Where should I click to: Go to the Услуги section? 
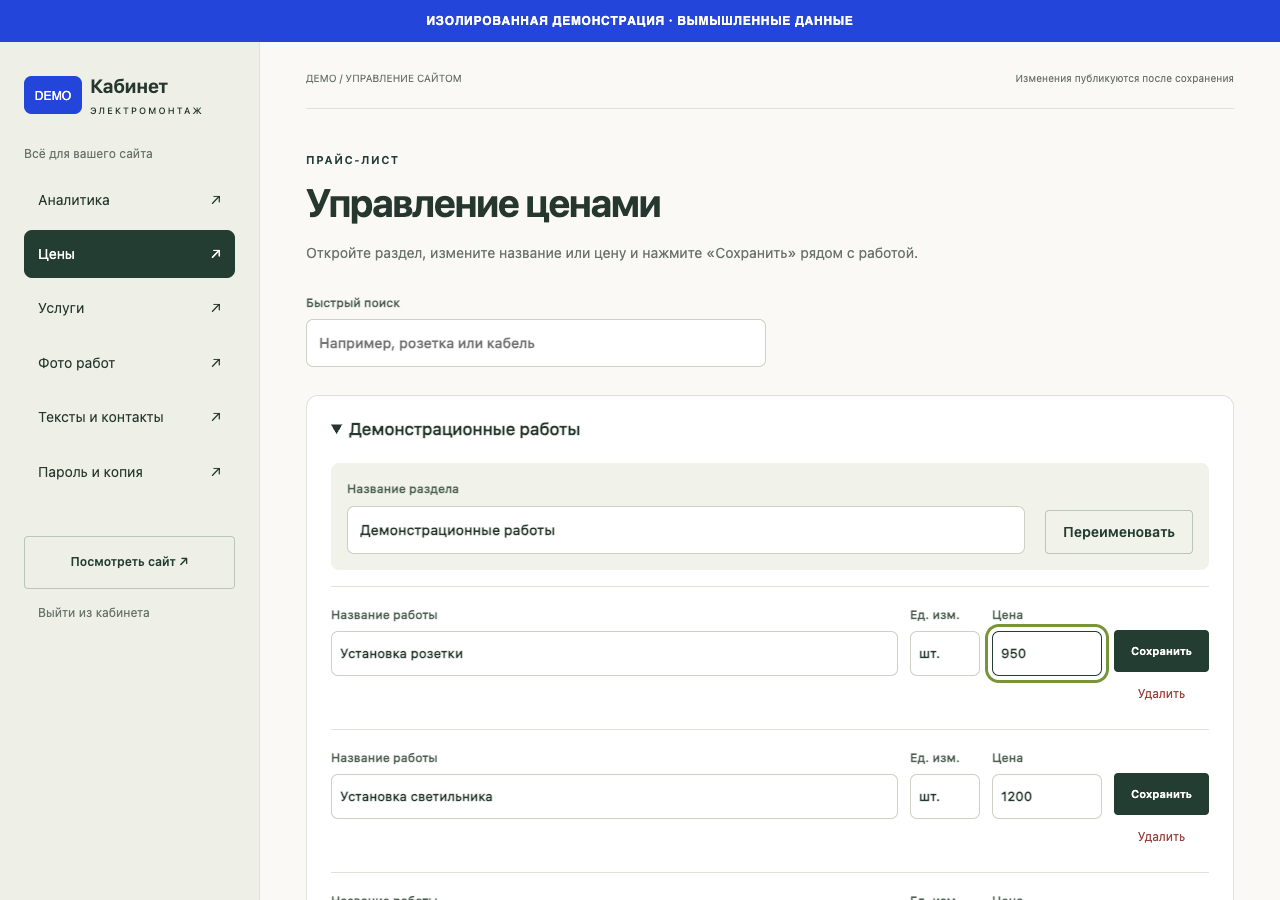129,308
